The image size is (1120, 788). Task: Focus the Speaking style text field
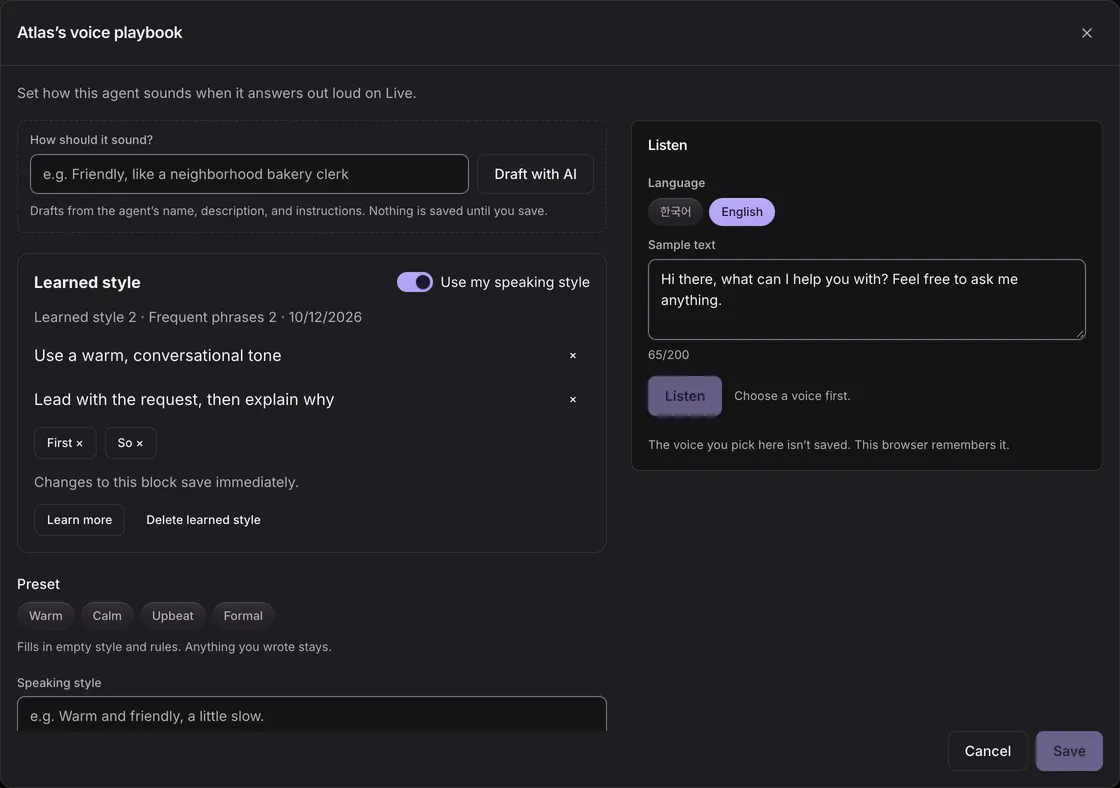[x=311, y=714]
